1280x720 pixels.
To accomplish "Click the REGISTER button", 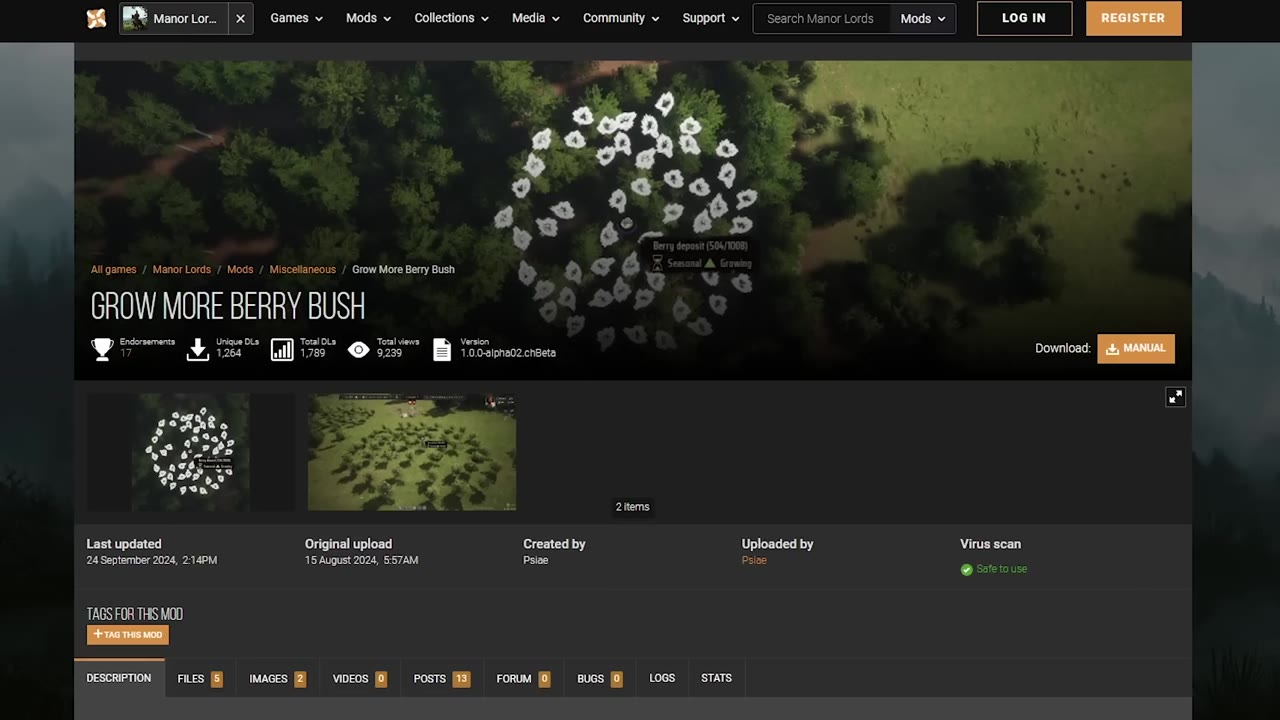I will coord(1133,18).
